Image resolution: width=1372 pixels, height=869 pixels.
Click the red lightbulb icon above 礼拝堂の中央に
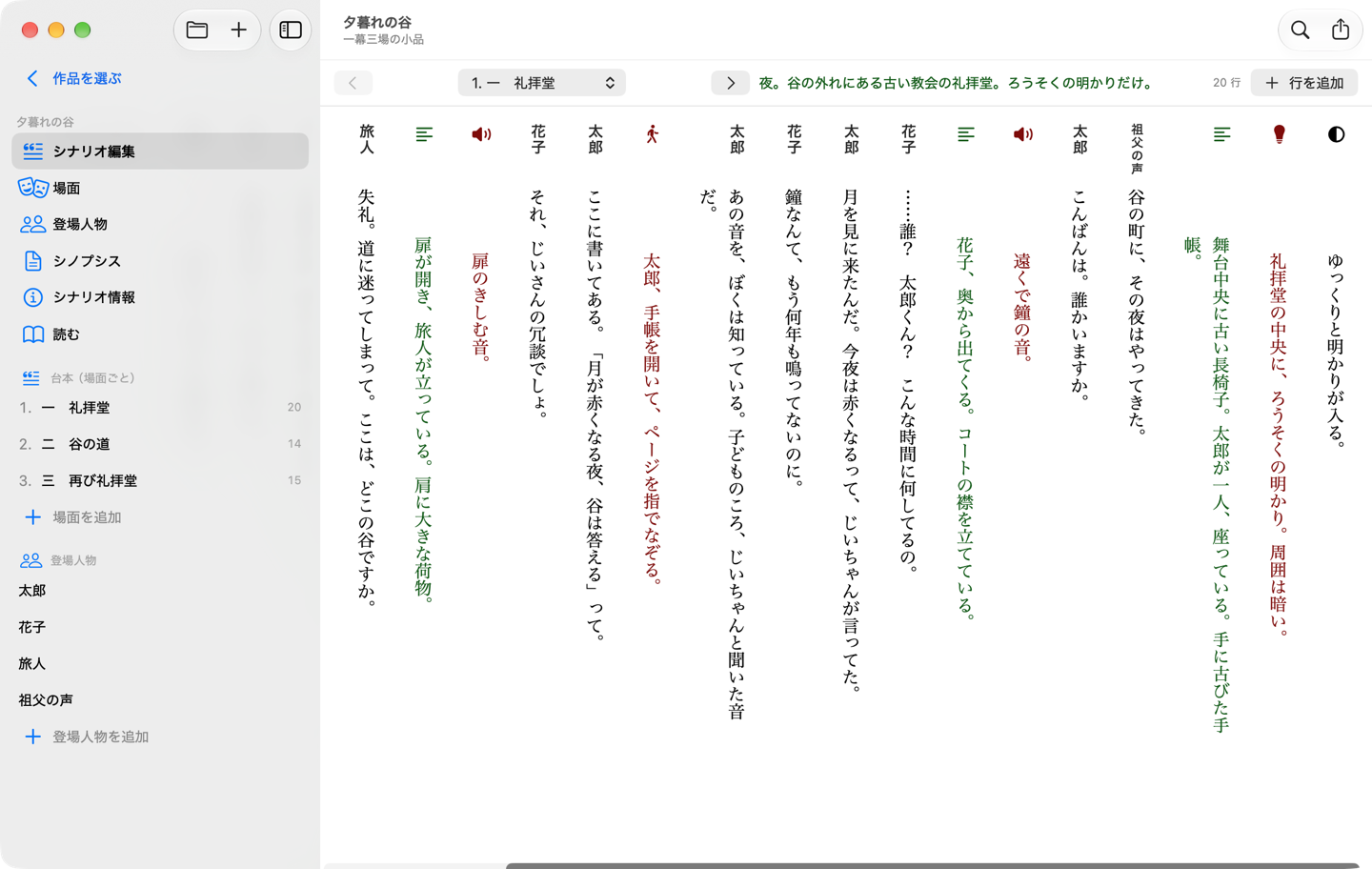[x=1279, y=134]
